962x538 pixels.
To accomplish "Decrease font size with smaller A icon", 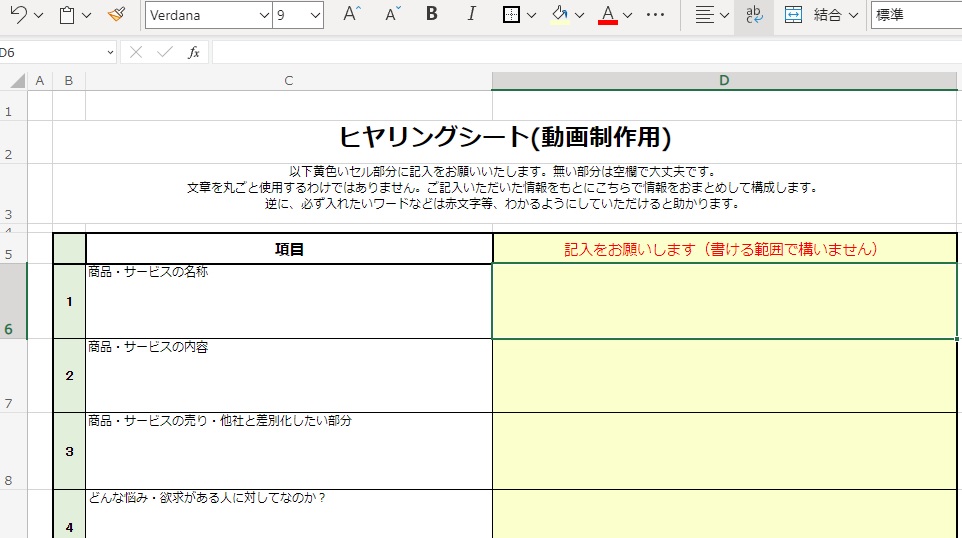I will pyautogui.click(x=393, y=14).
